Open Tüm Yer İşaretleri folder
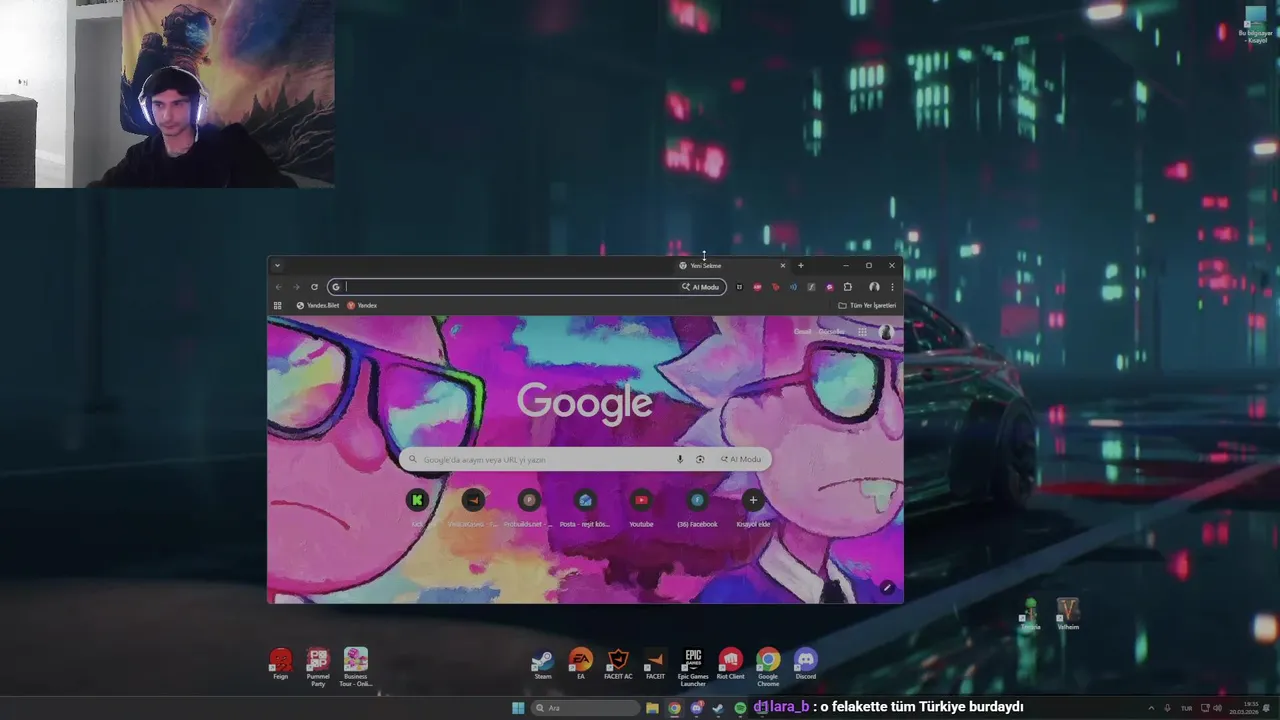 pyautogui.click(x=867, y=305)
